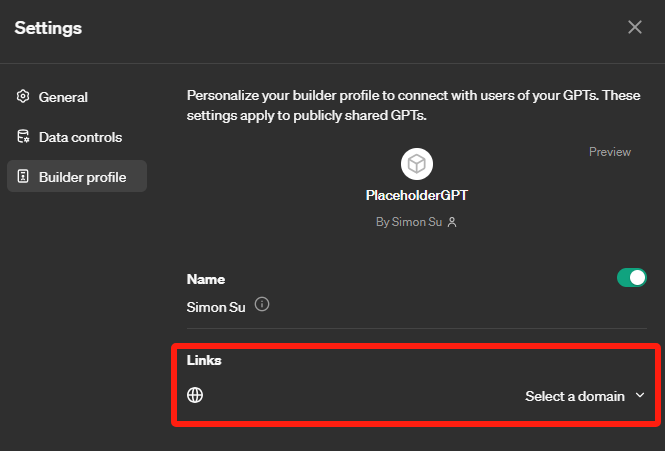Click the Name section heading
Image resolution: width=665 pixels, height=451 pixels.
click(x=206, y=279)
